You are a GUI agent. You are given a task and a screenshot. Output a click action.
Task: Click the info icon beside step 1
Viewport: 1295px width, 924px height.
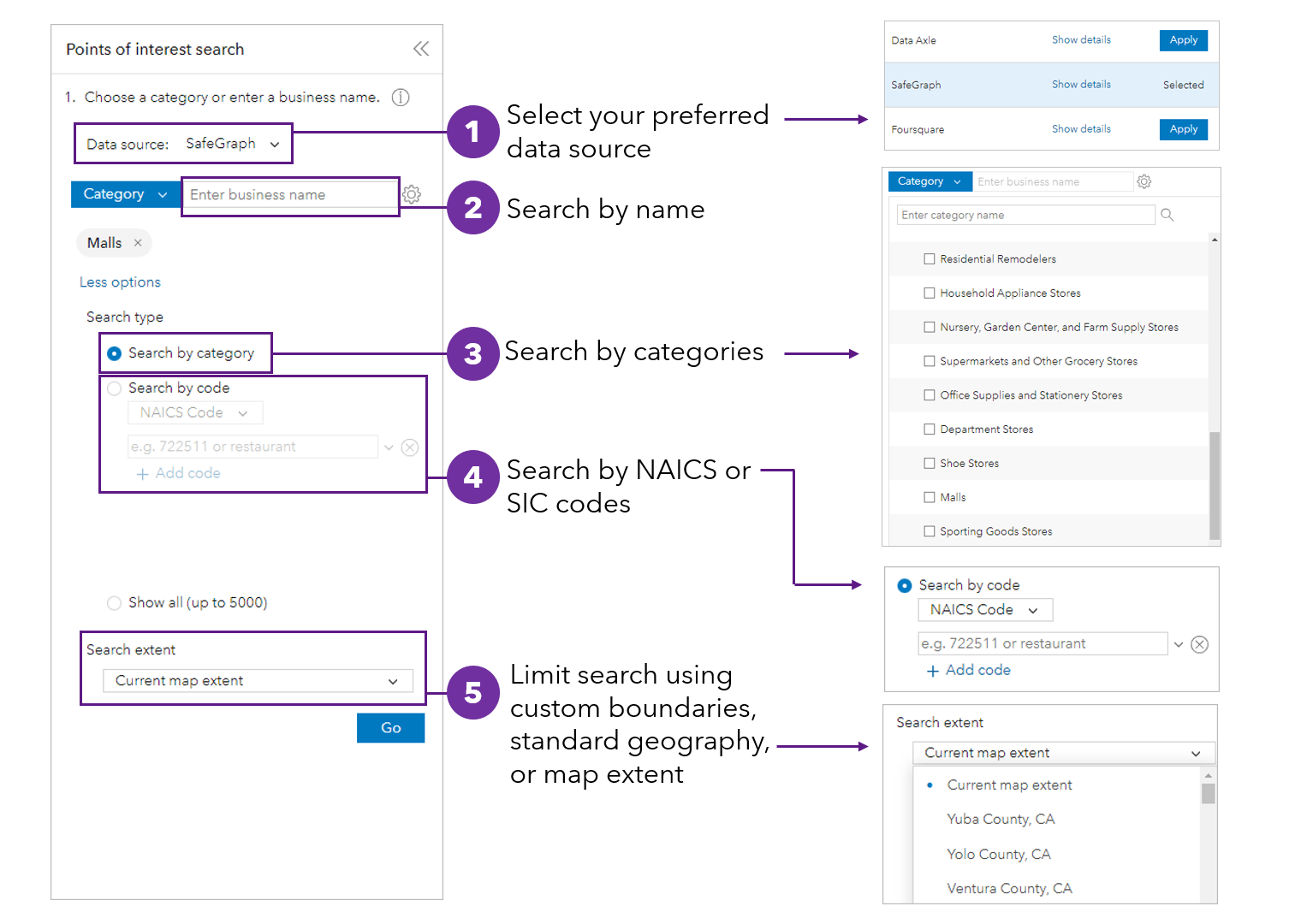click(x=401, y=98)
